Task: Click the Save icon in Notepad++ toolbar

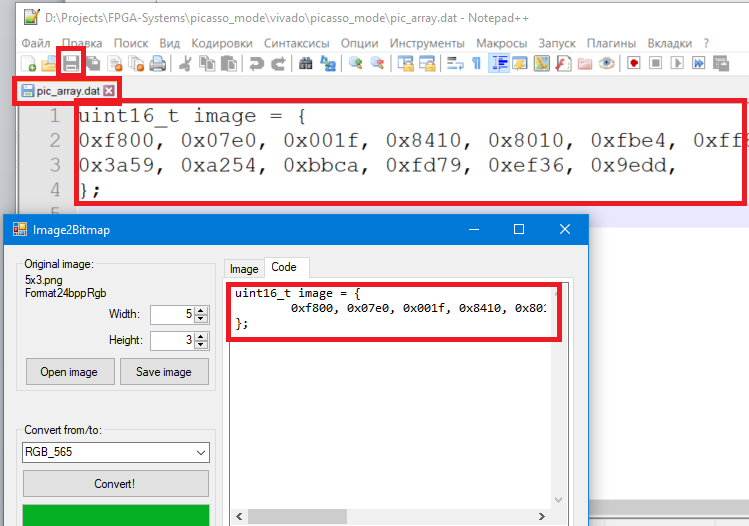Action: click(x=71, y=63)
